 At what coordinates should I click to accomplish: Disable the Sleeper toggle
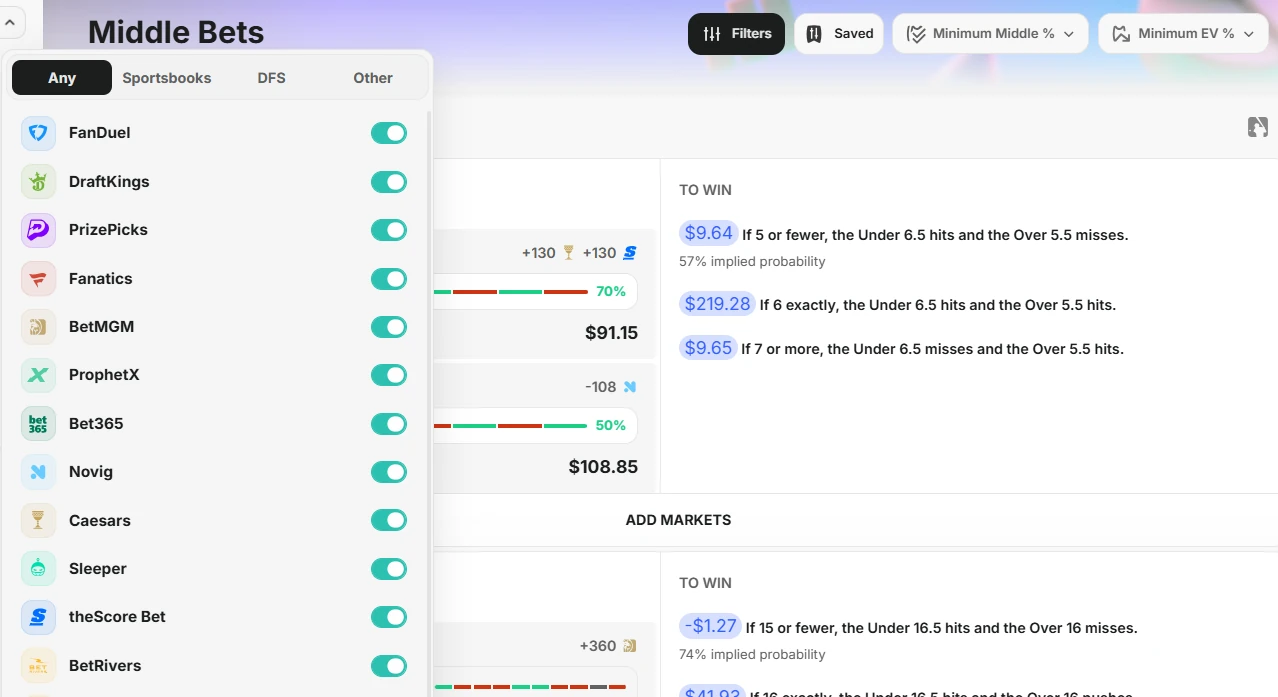[x=389, y=569]
